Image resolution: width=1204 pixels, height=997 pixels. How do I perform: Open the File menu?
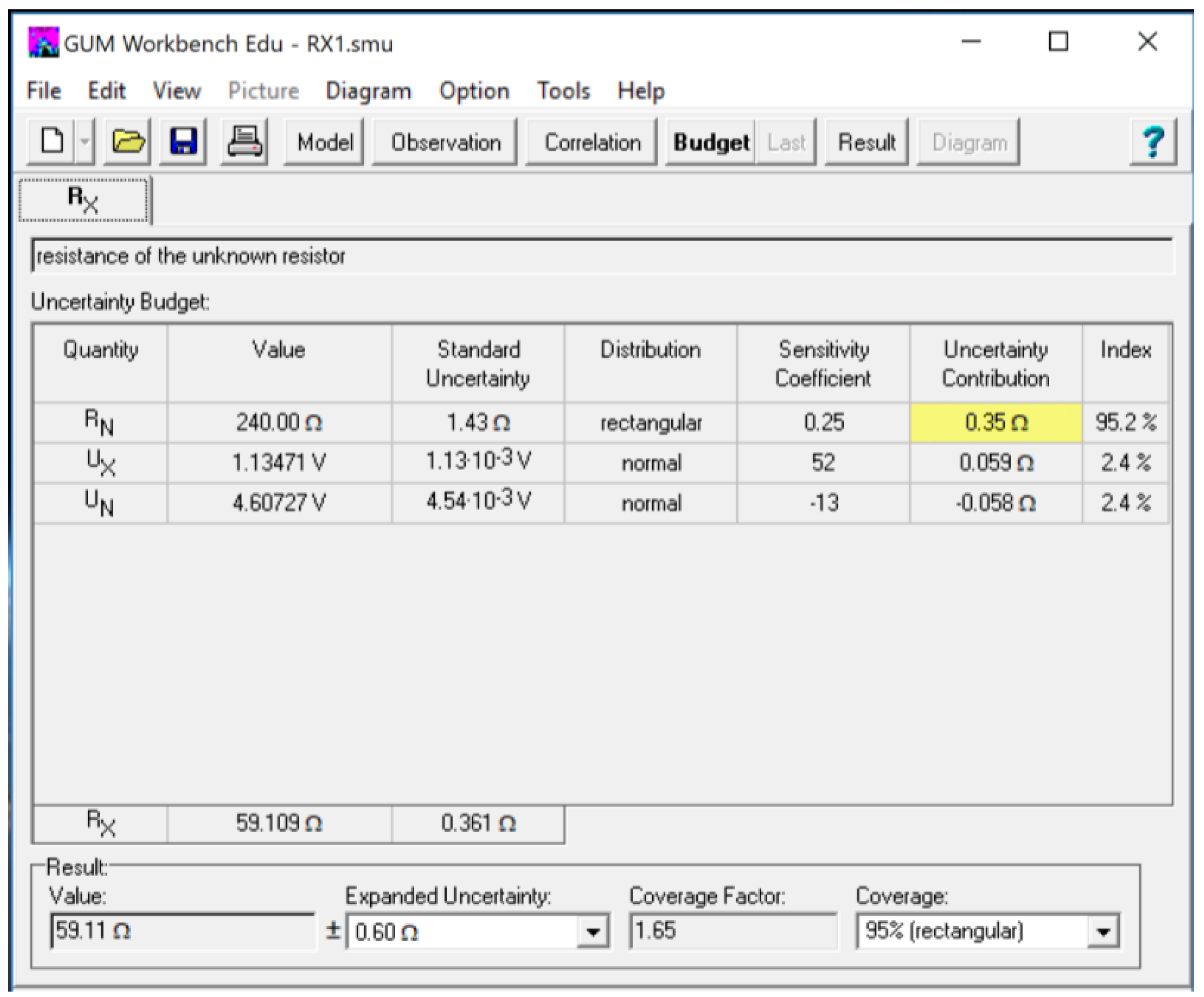click(44, 90)
